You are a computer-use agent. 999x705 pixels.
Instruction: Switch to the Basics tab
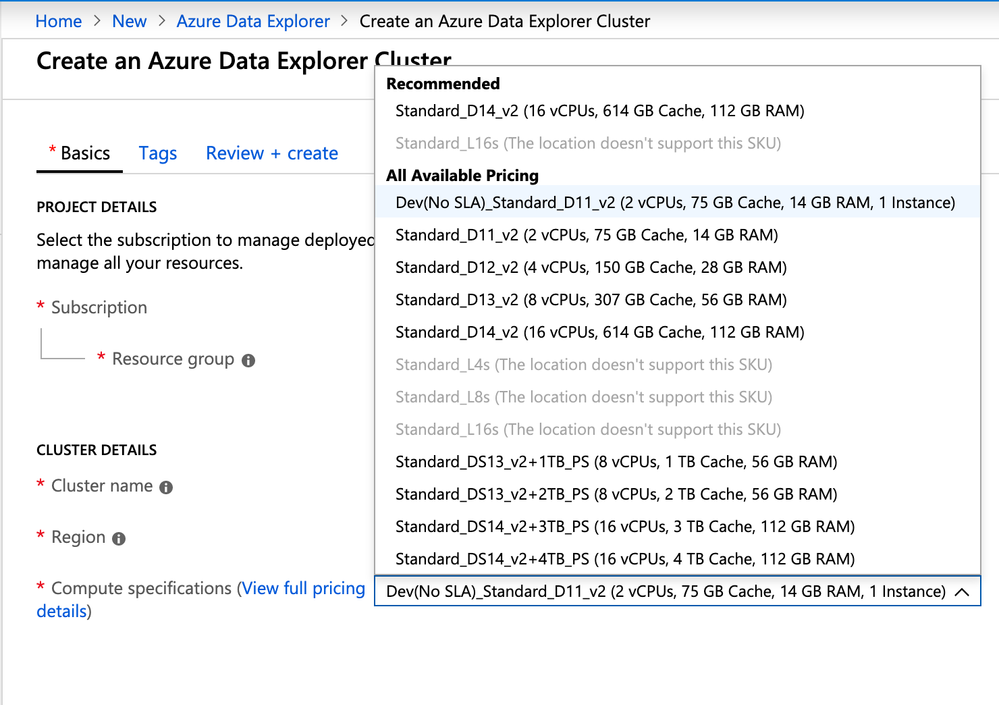coord(80,153)
